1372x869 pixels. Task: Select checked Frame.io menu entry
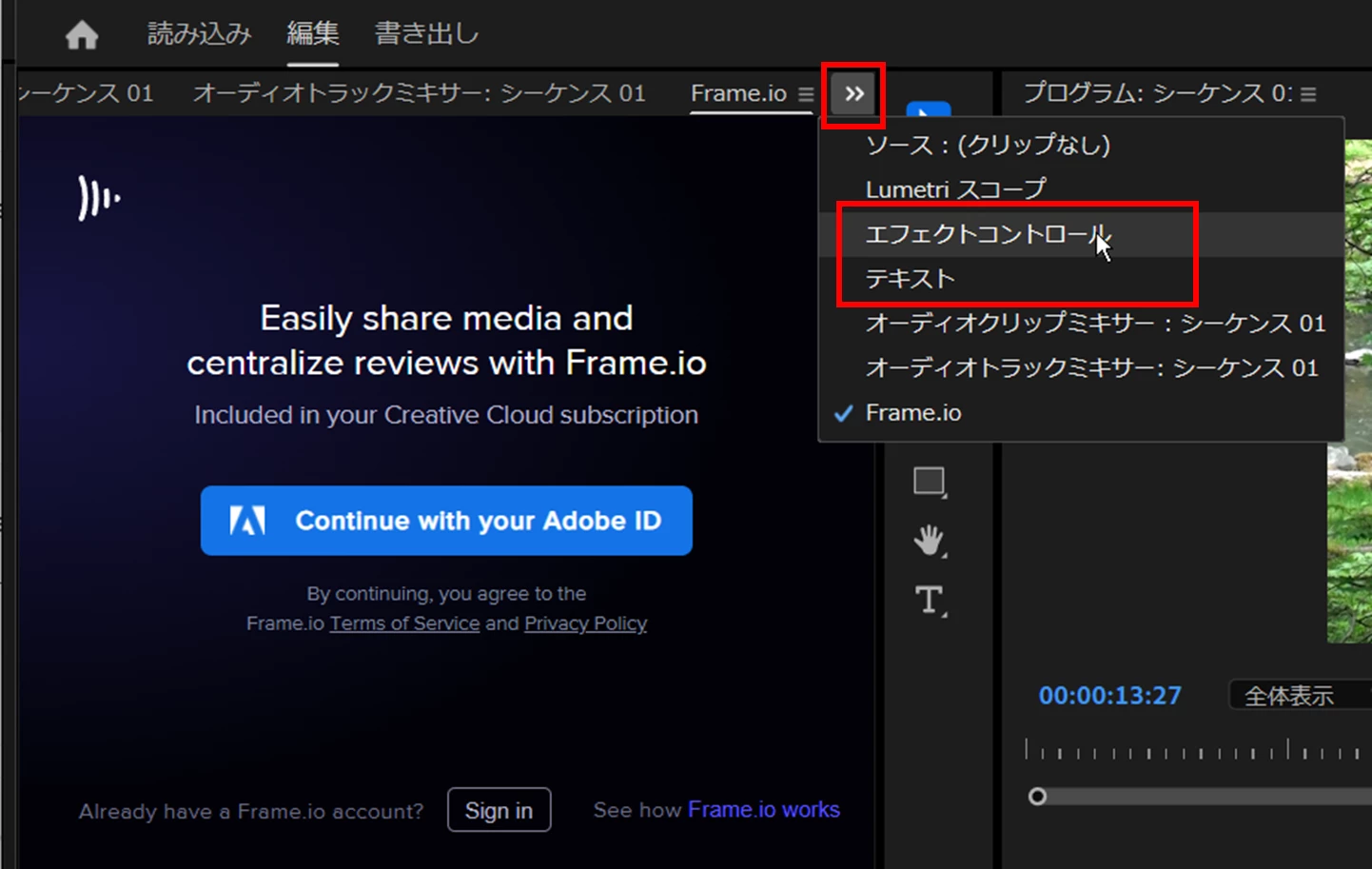pyautogui.click(x=1081, y=413)
